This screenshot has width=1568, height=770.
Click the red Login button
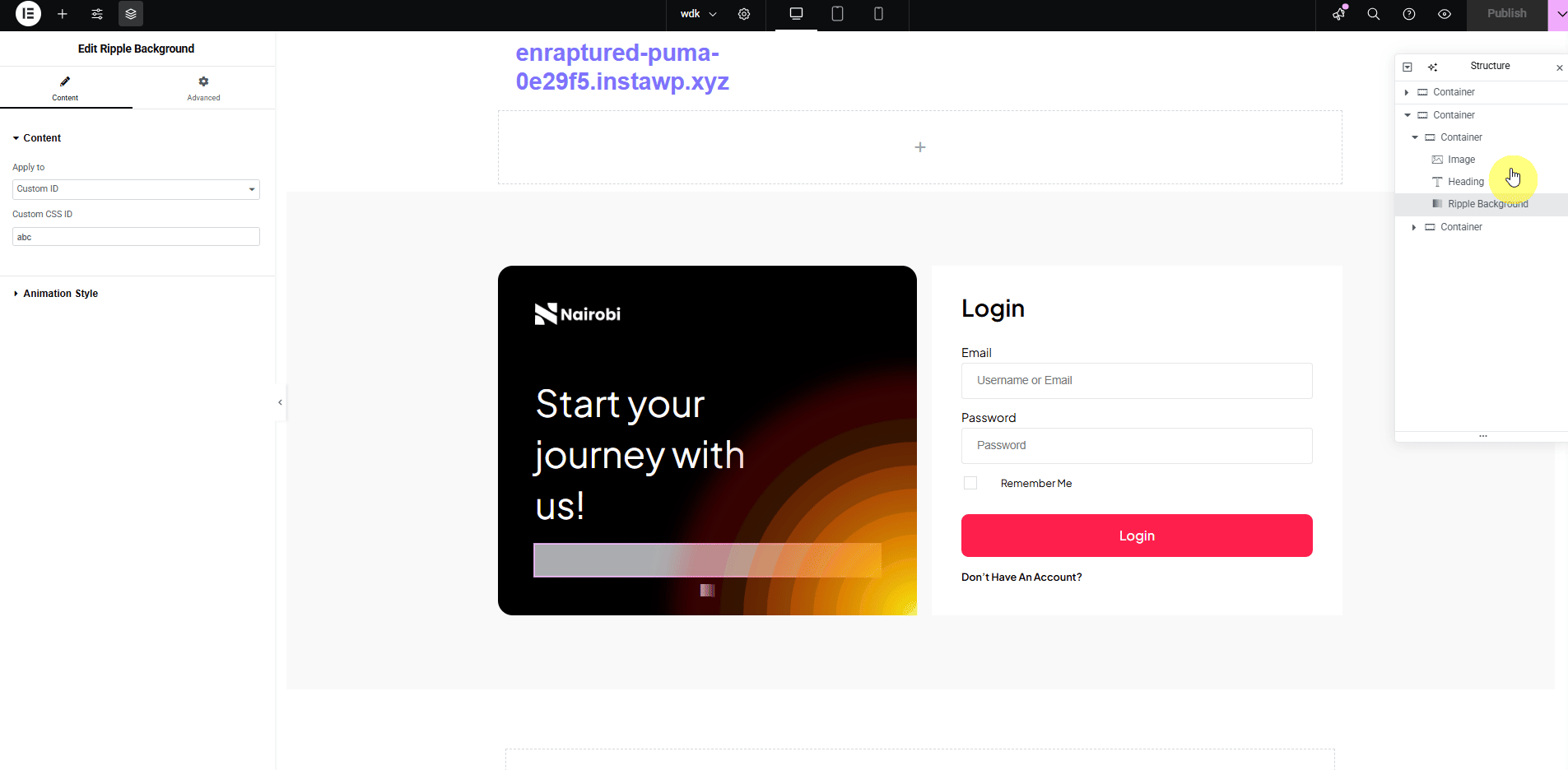tap(1136, 536)
